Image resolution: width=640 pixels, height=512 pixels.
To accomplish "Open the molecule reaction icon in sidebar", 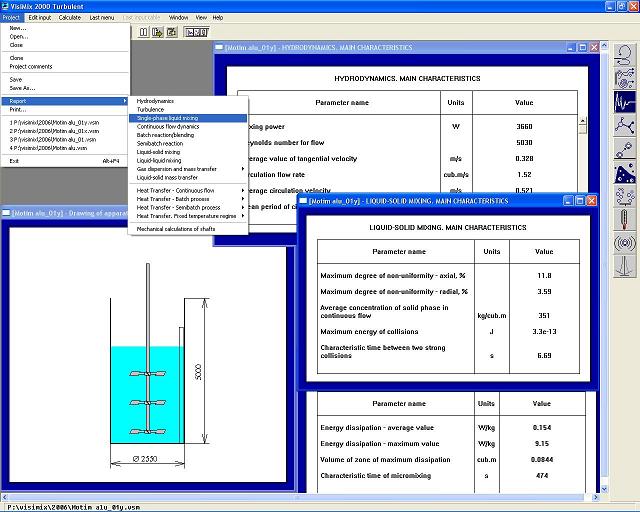I will coord(624,125).
